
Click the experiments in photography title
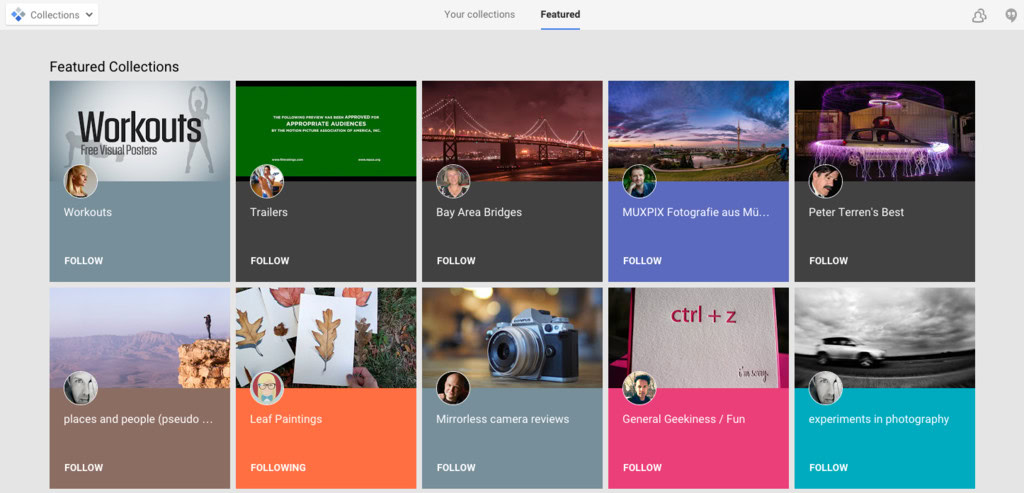878,419
